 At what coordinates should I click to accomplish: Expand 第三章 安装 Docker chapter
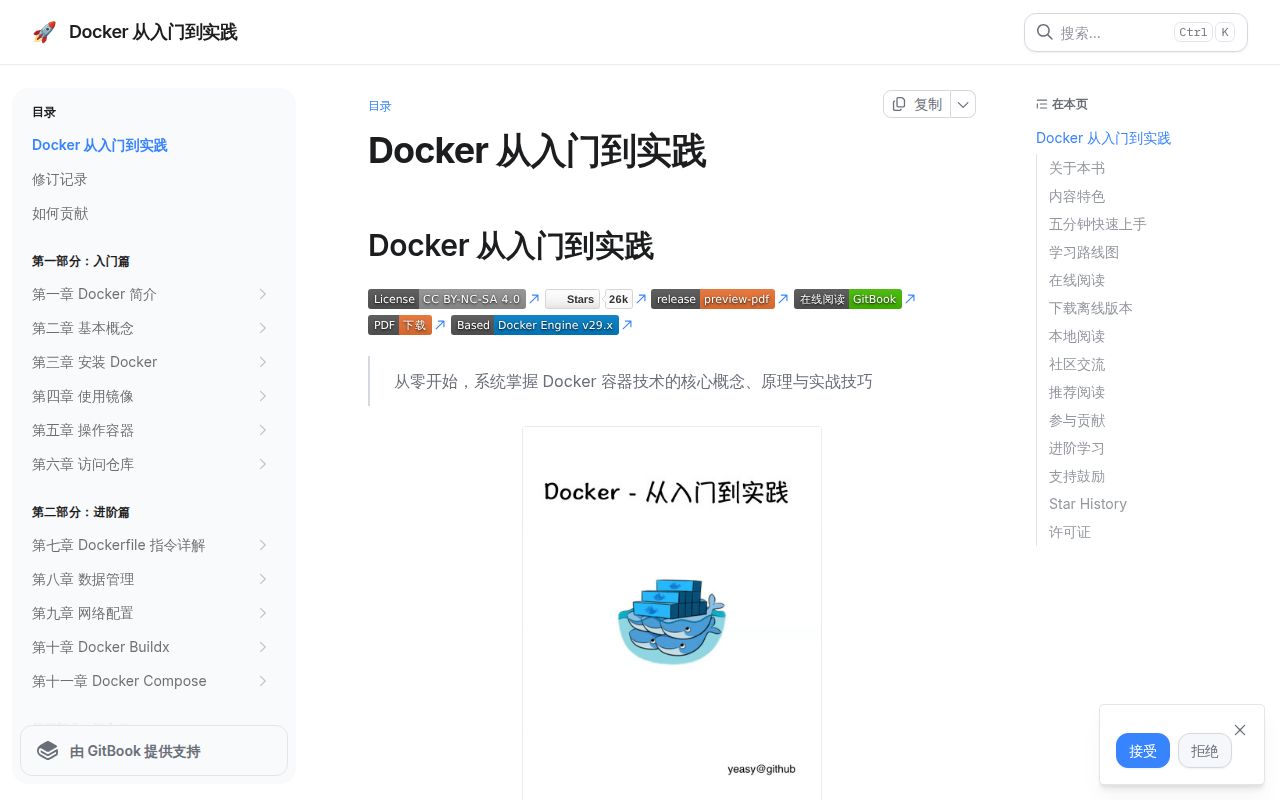(263, 362)
